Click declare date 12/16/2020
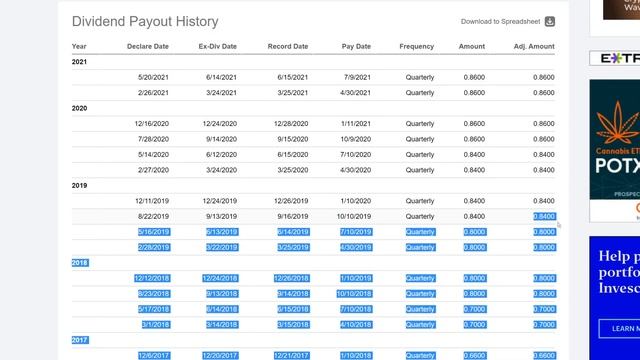This screenshot has height=360, width=640. (x=151, y=124)
